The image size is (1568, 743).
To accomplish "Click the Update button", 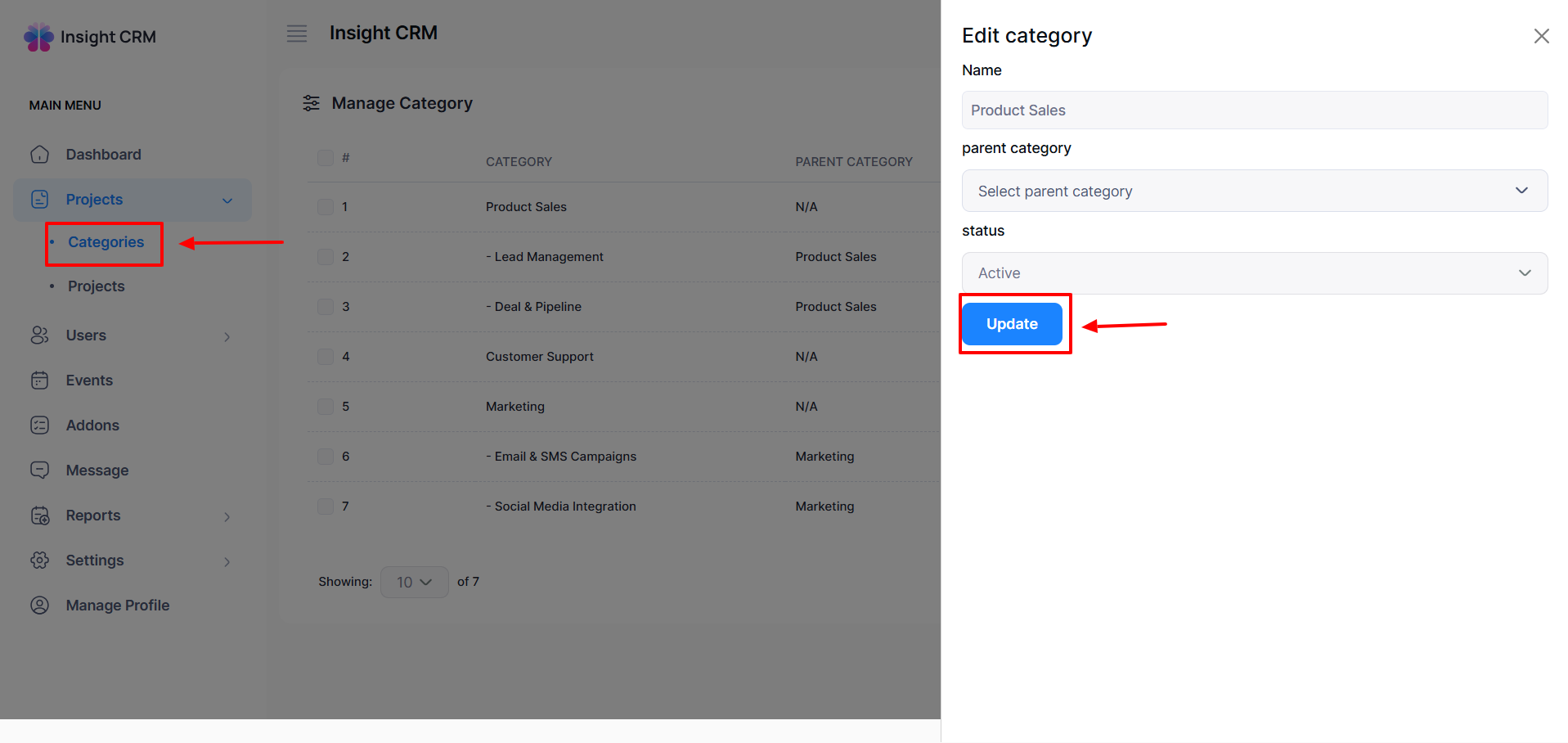I will [1011, 324].
